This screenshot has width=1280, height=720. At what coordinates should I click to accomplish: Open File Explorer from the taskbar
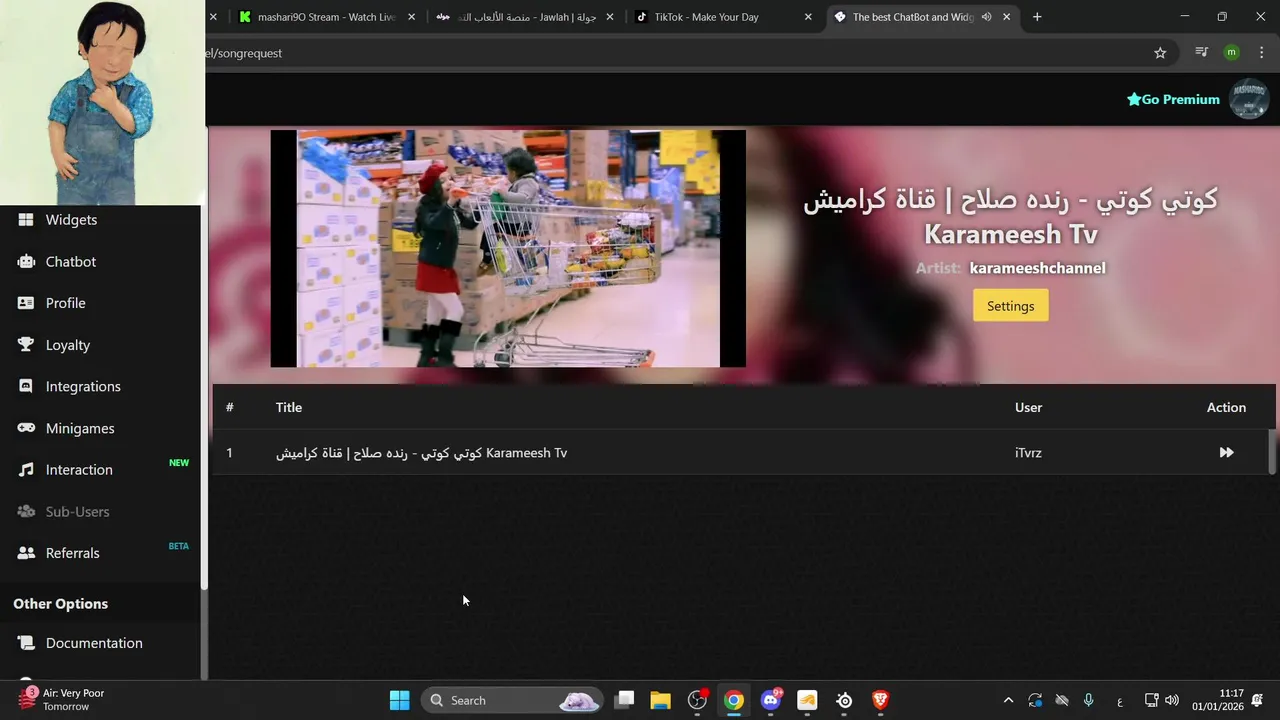click(x=660, y=700)
